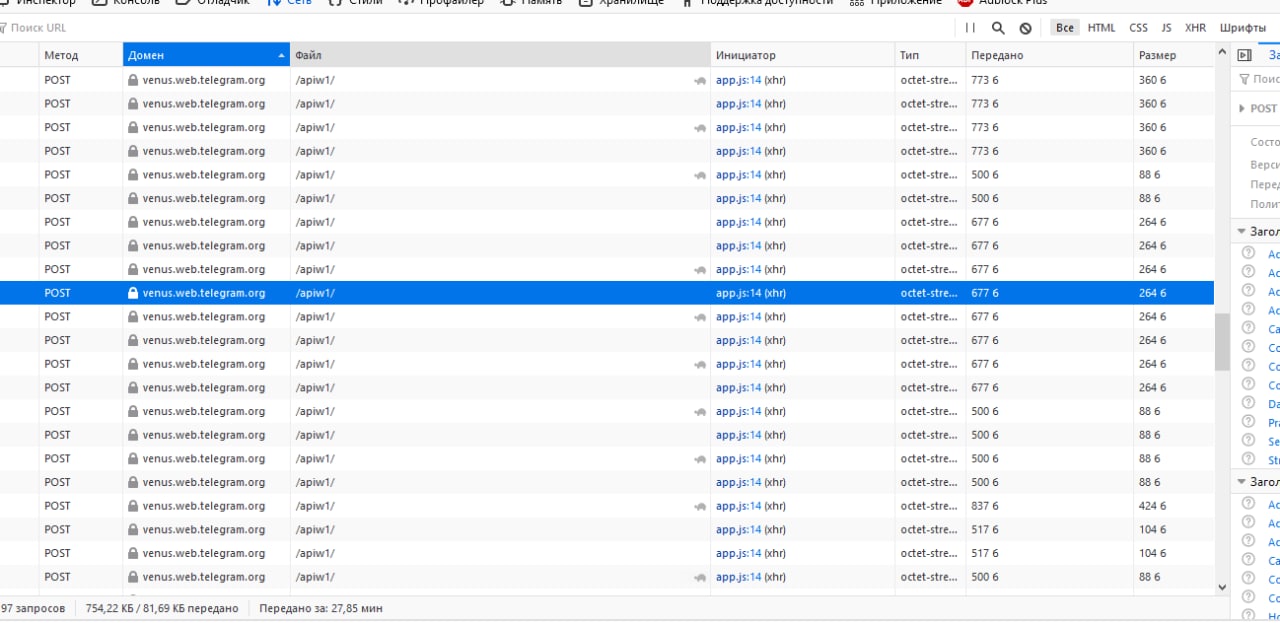Filter requests by CSS type
Image resolution: width=1280 pixels, height=623 pixels.
[x=1138, y=28]
